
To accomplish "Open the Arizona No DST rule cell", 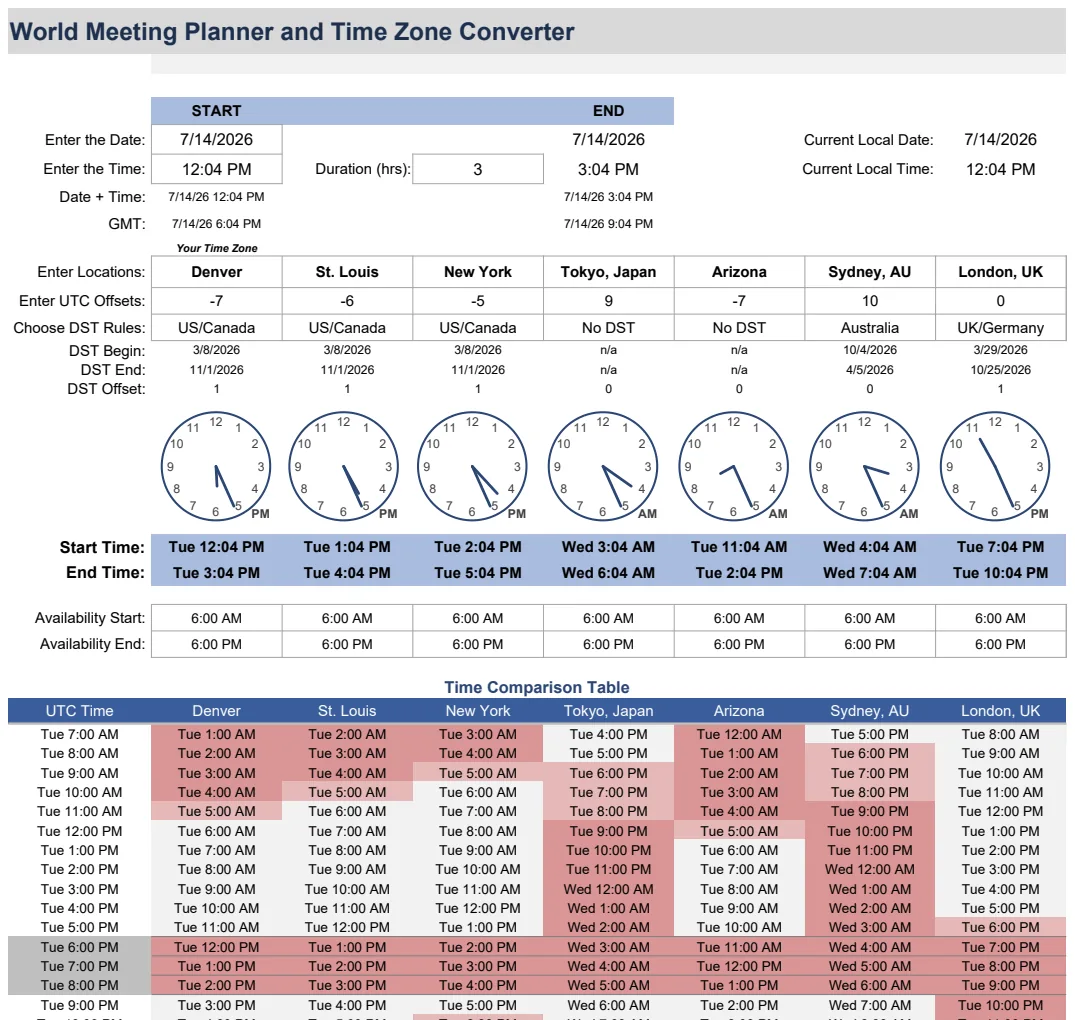I will pyautogui.click(x=739, y=328).
